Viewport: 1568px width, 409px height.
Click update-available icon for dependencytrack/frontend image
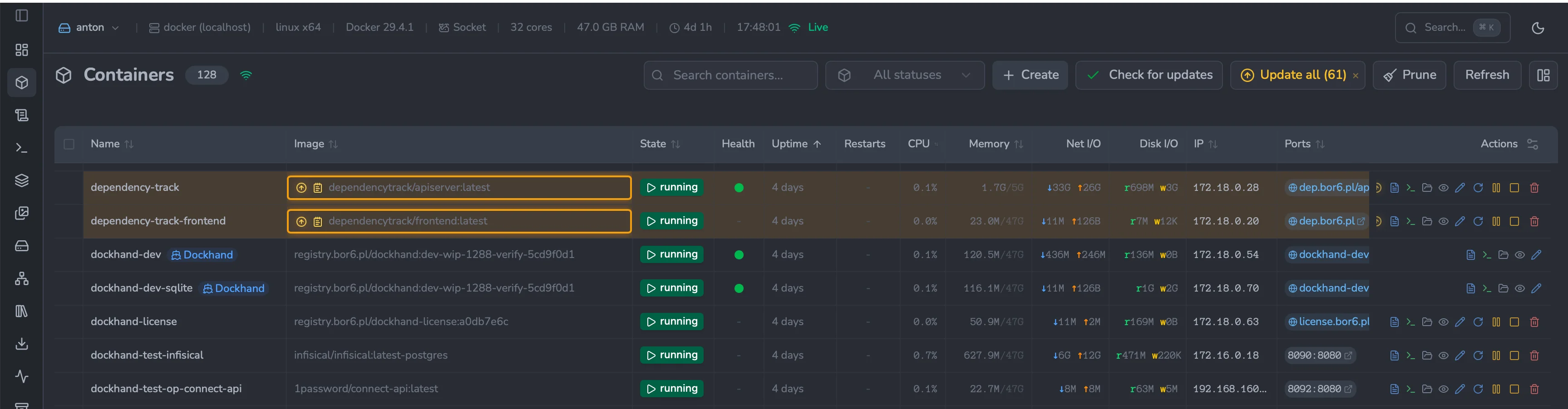pos(301,222)
